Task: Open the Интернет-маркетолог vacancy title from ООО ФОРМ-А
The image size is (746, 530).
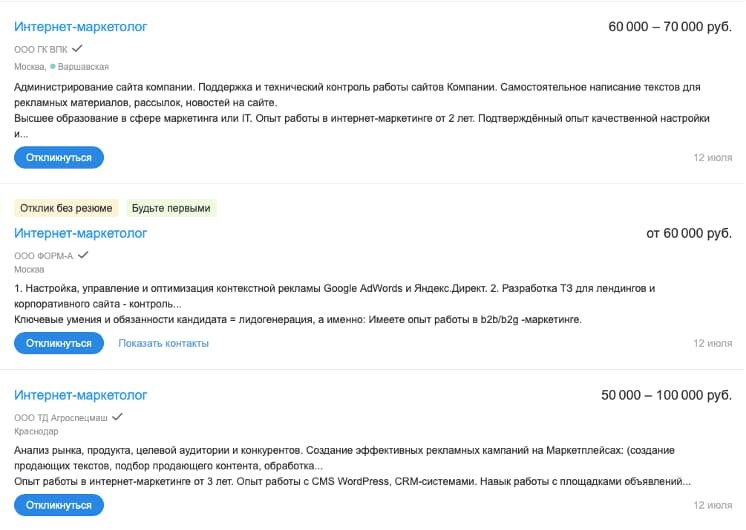Action: (x=81, y=233)
